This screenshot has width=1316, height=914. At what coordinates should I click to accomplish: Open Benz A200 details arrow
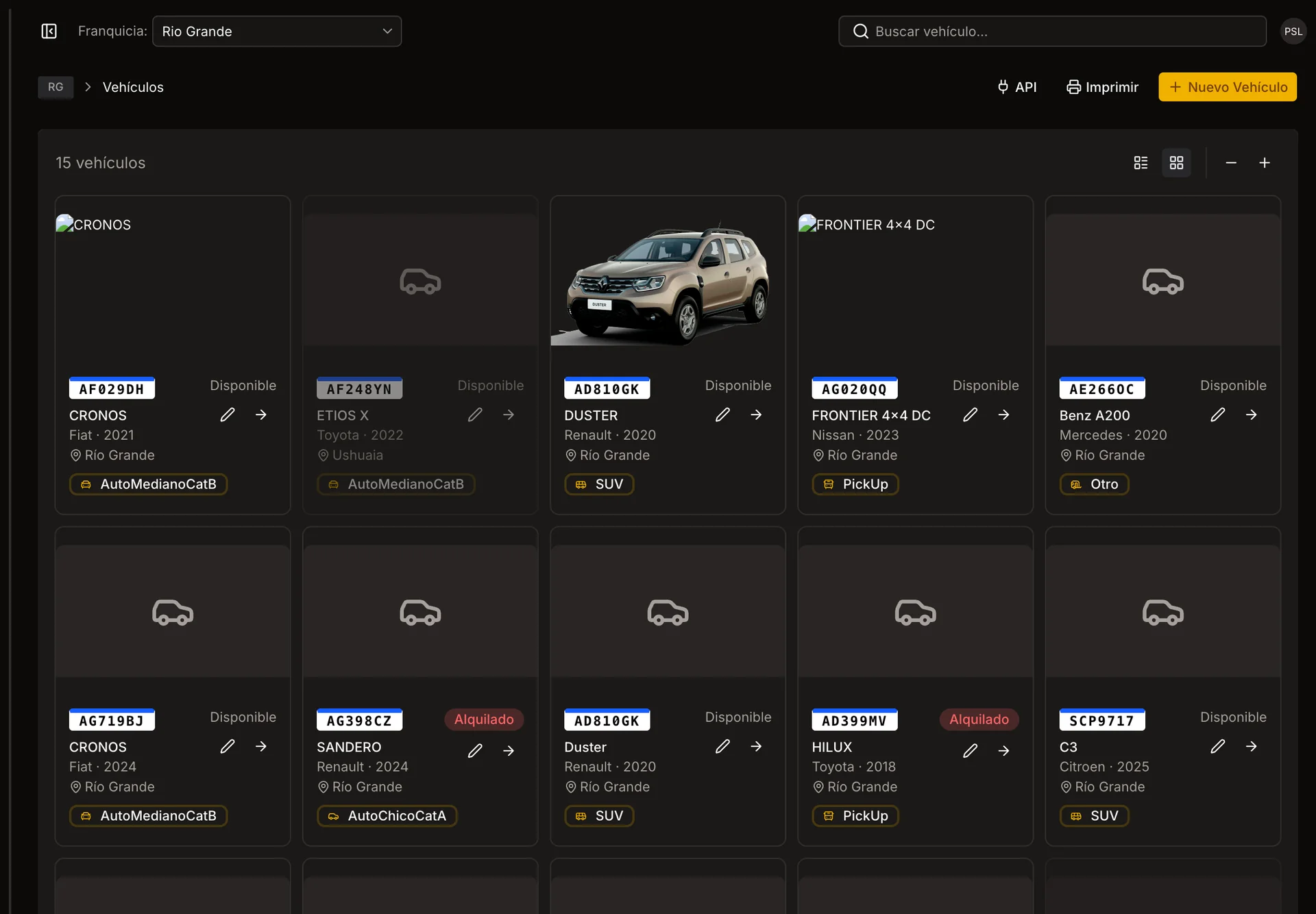(1251, 415)
